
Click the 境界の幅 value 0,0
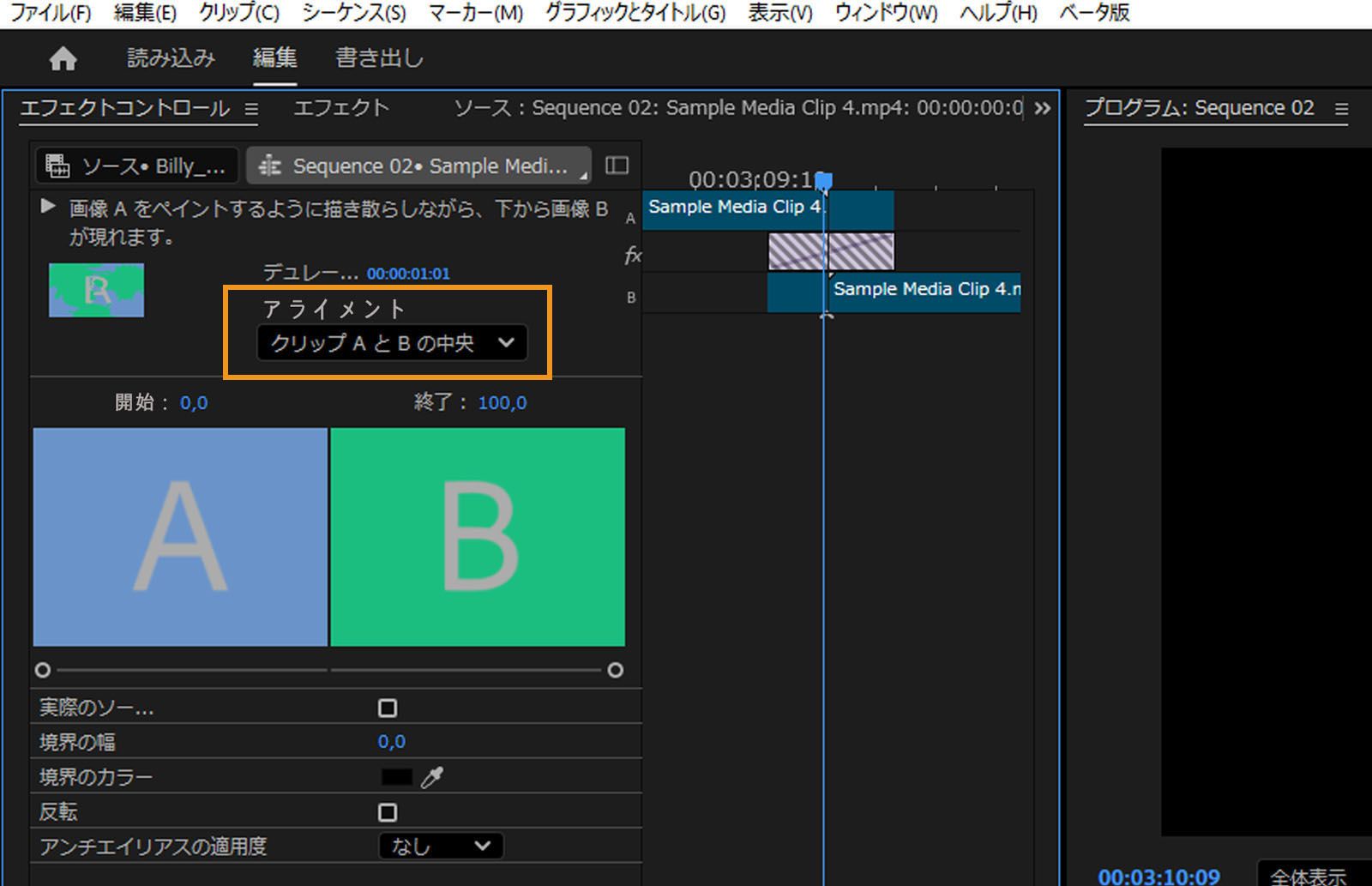[x=392, y=742]
